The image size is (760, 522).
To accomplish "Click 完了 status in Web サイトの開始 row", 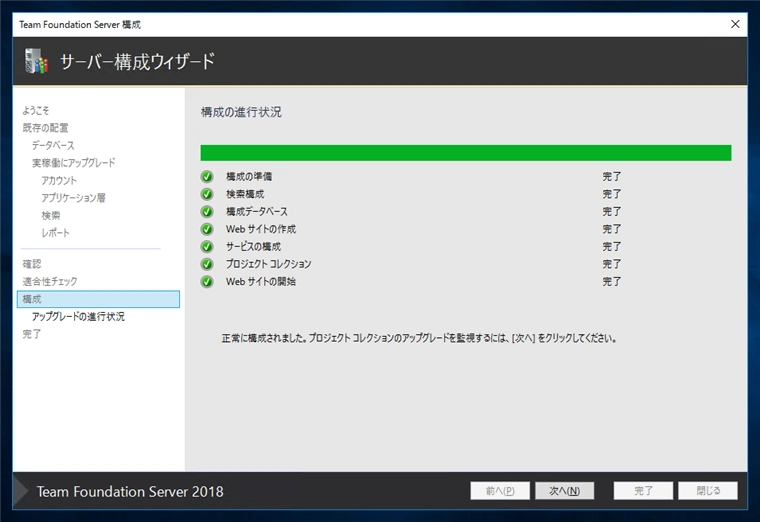I will point(612,281).
